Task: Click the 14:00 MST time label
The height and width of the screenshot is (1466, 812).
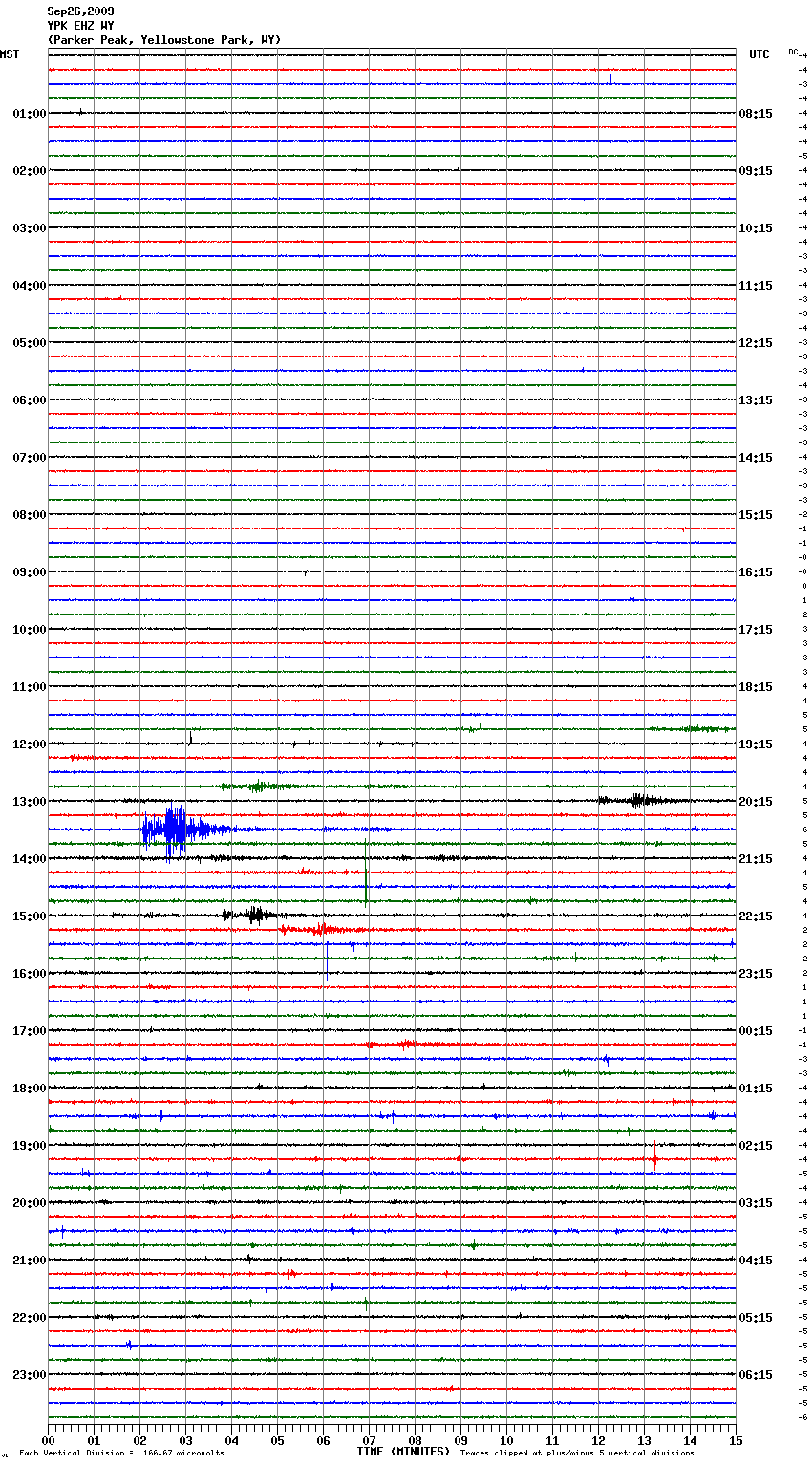Action: [x=30, y=859]
